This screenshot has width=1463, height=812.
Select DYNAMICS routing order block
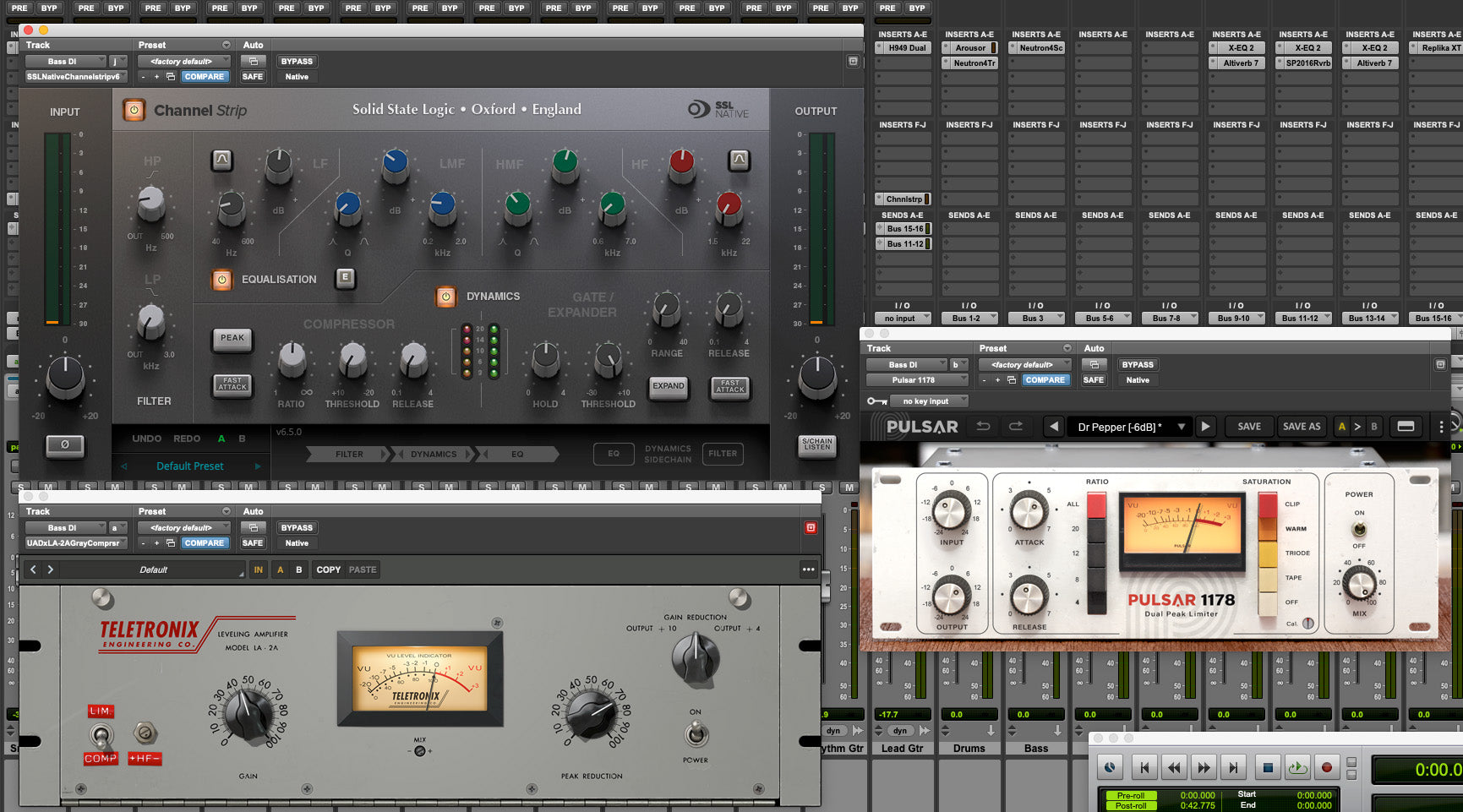[x=434, y=455]
